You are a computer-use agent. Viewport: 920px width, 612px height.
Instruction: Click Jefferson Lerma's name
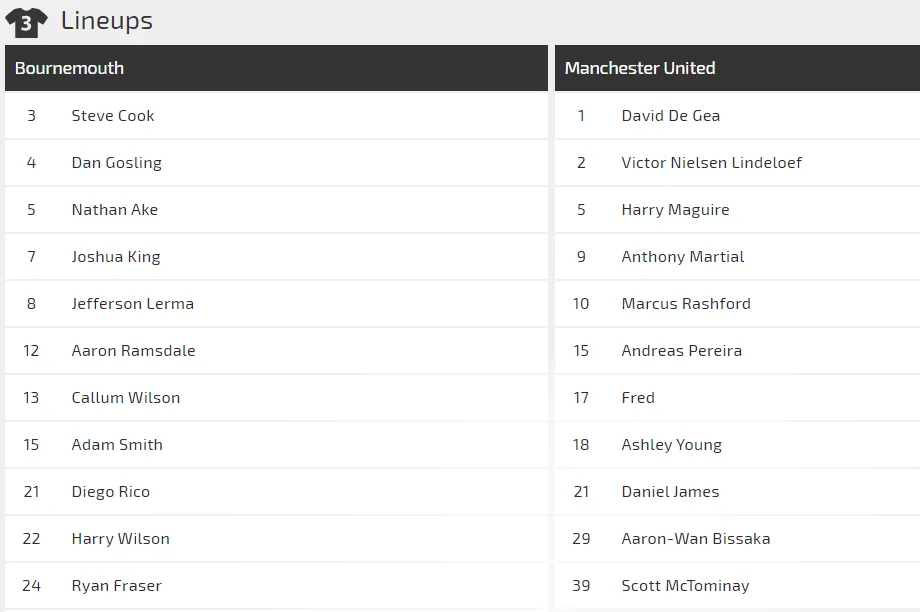pos(133,304)
